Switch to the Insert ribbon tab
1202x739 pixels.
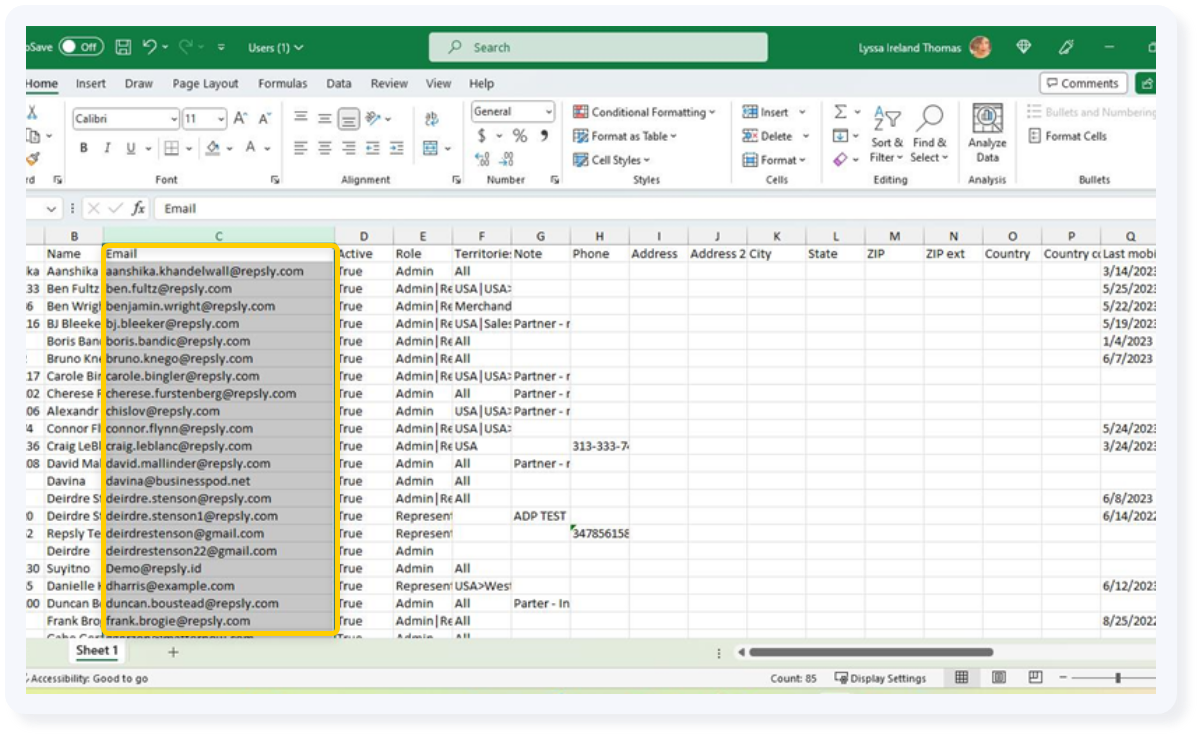click(91, 84)
